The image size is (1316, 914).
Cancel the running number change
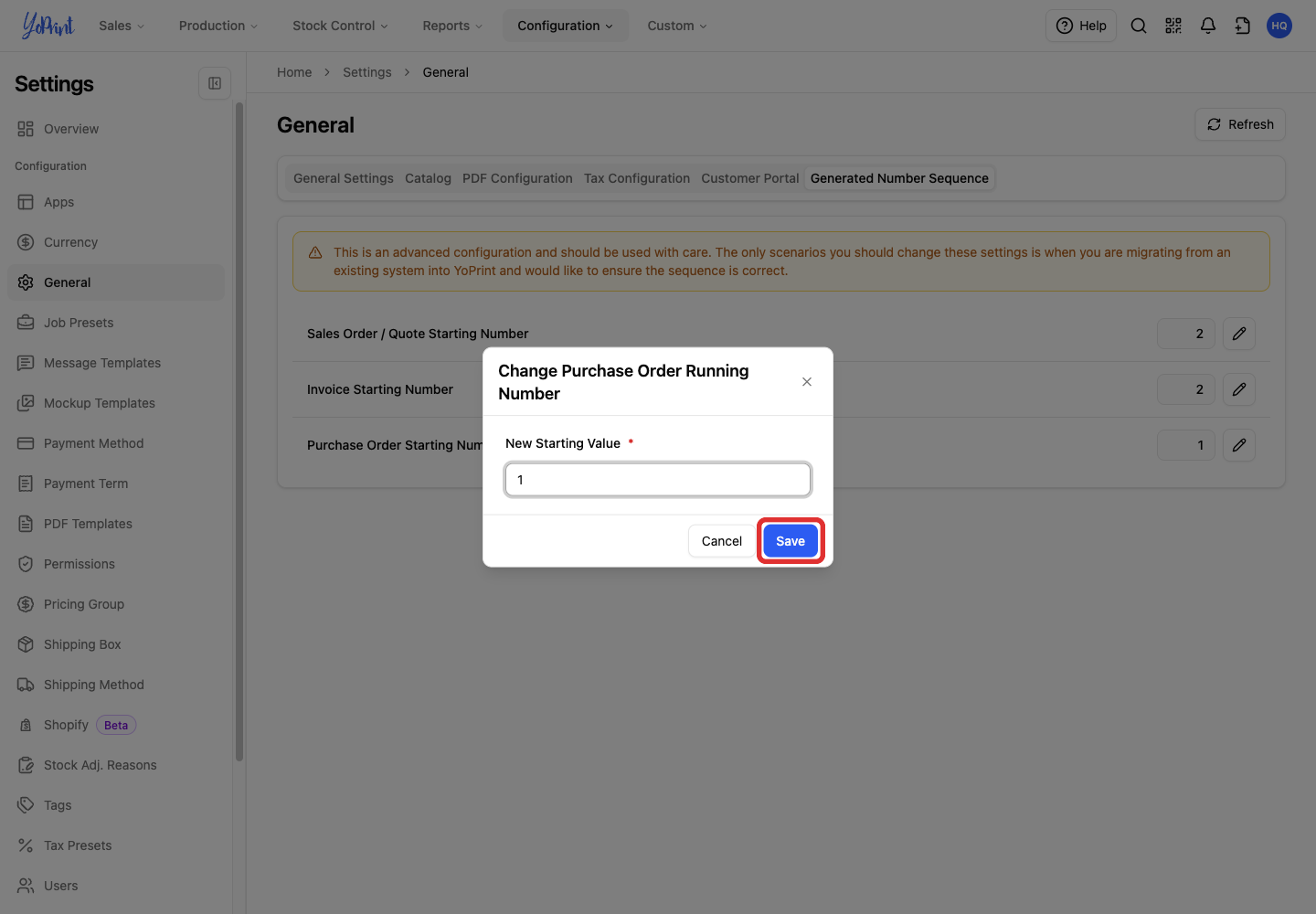tap(722, 541)
